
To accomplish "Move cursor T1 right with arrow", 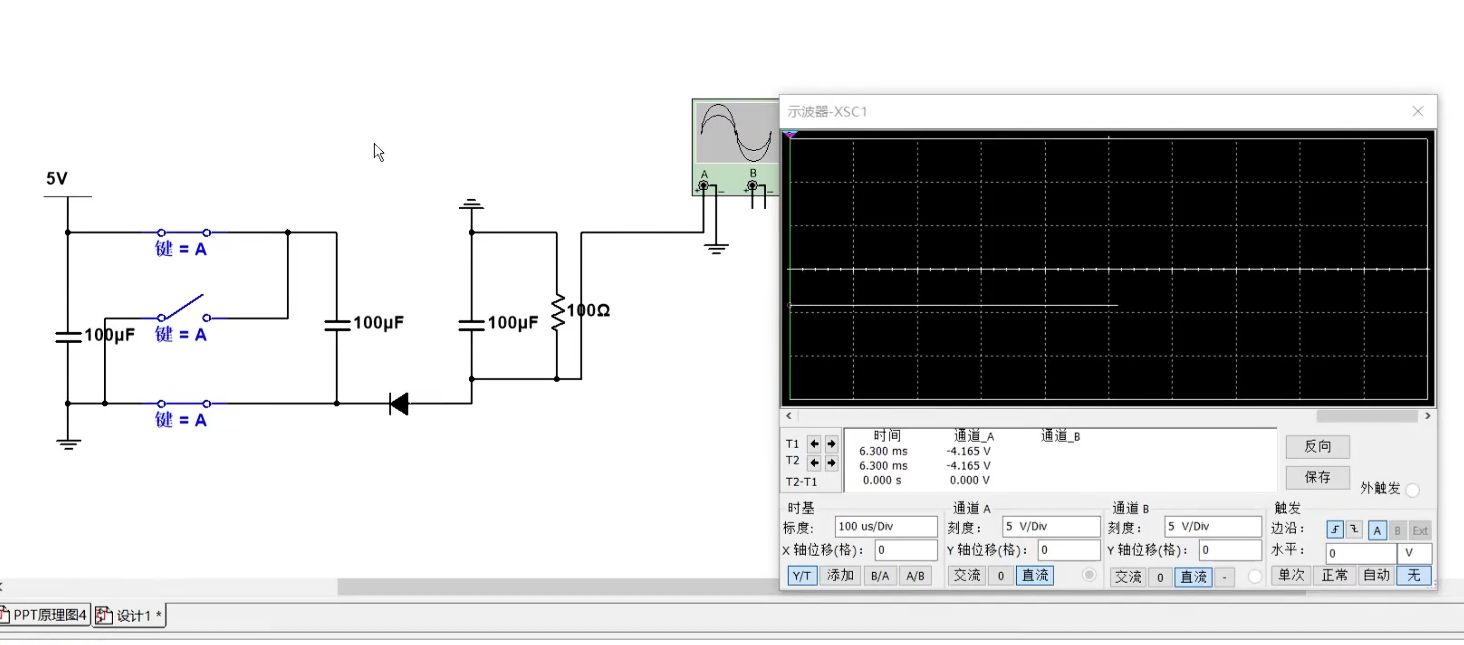I will (x=831, y=444).
